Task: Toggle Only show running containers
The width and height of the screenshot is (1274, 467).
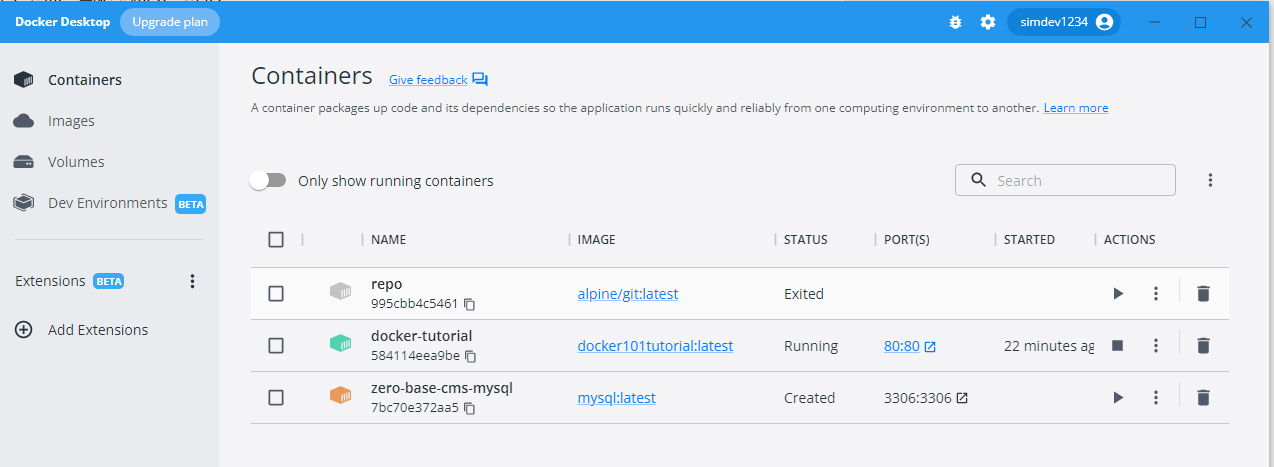Action: pyautogui.click(x=268, y=181)
